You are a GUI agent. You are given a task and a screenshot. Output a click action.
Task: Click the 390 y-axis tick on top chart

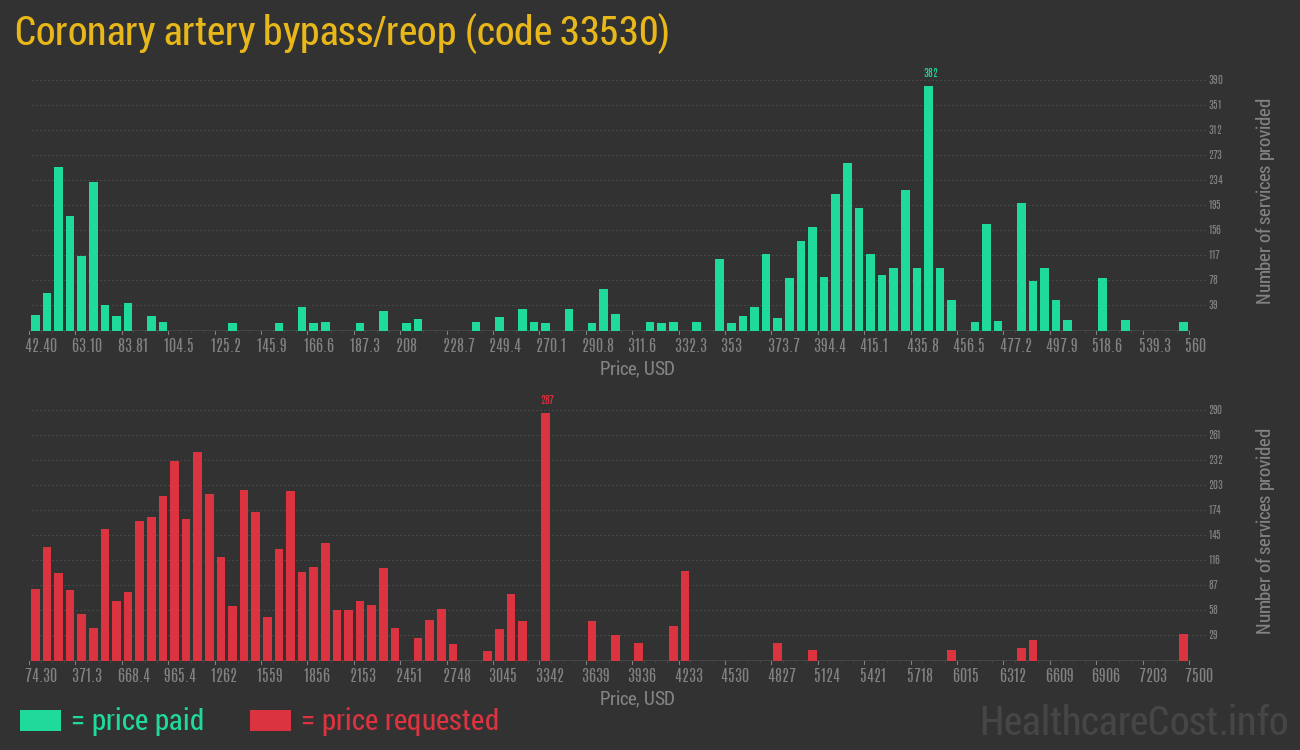tap(1215, 80)
